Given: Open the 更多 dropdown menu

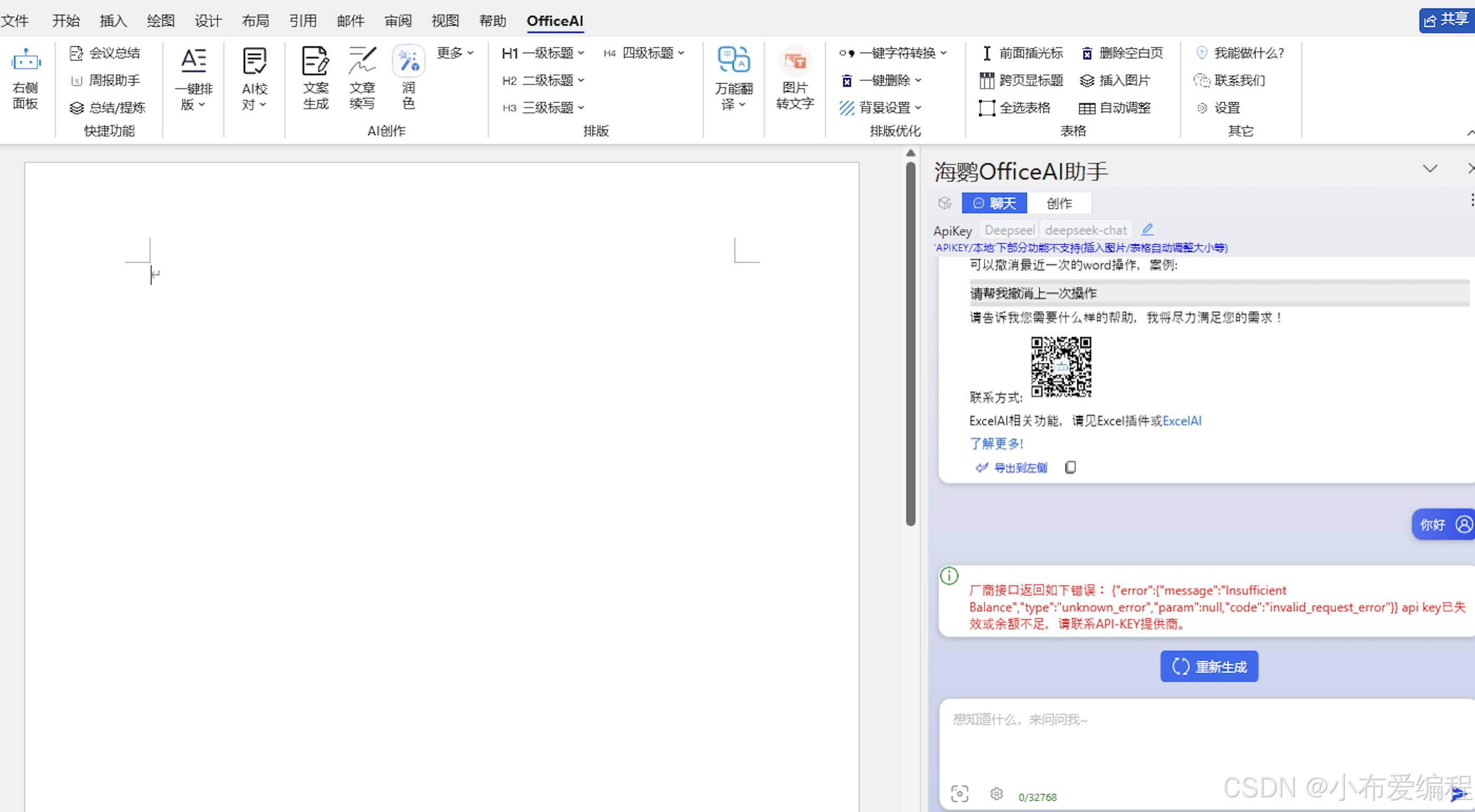Looking at the screenshot, I should point(455,53).
